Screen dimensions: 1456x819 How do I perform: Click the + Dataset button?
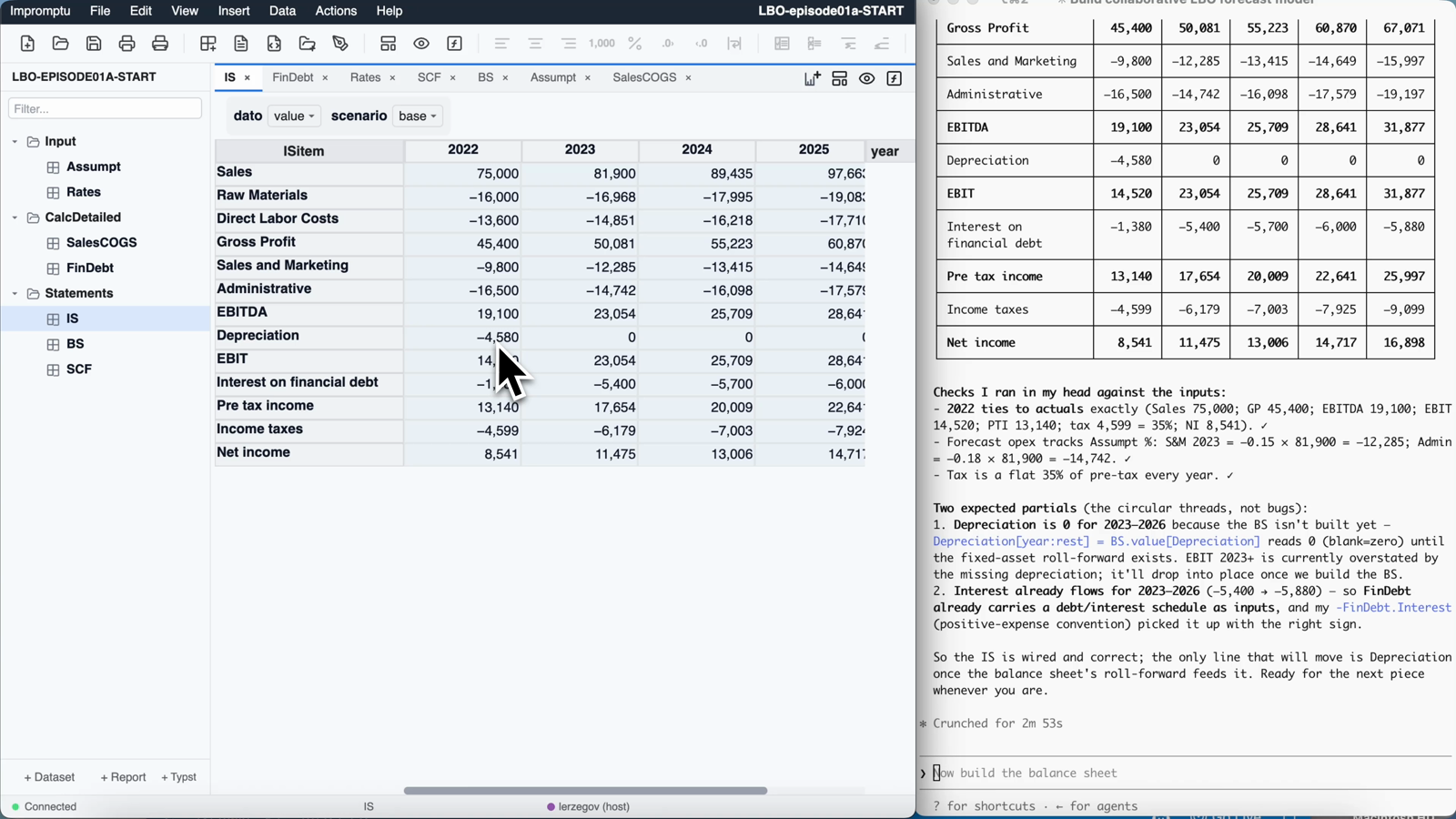(x=49, y=777)
